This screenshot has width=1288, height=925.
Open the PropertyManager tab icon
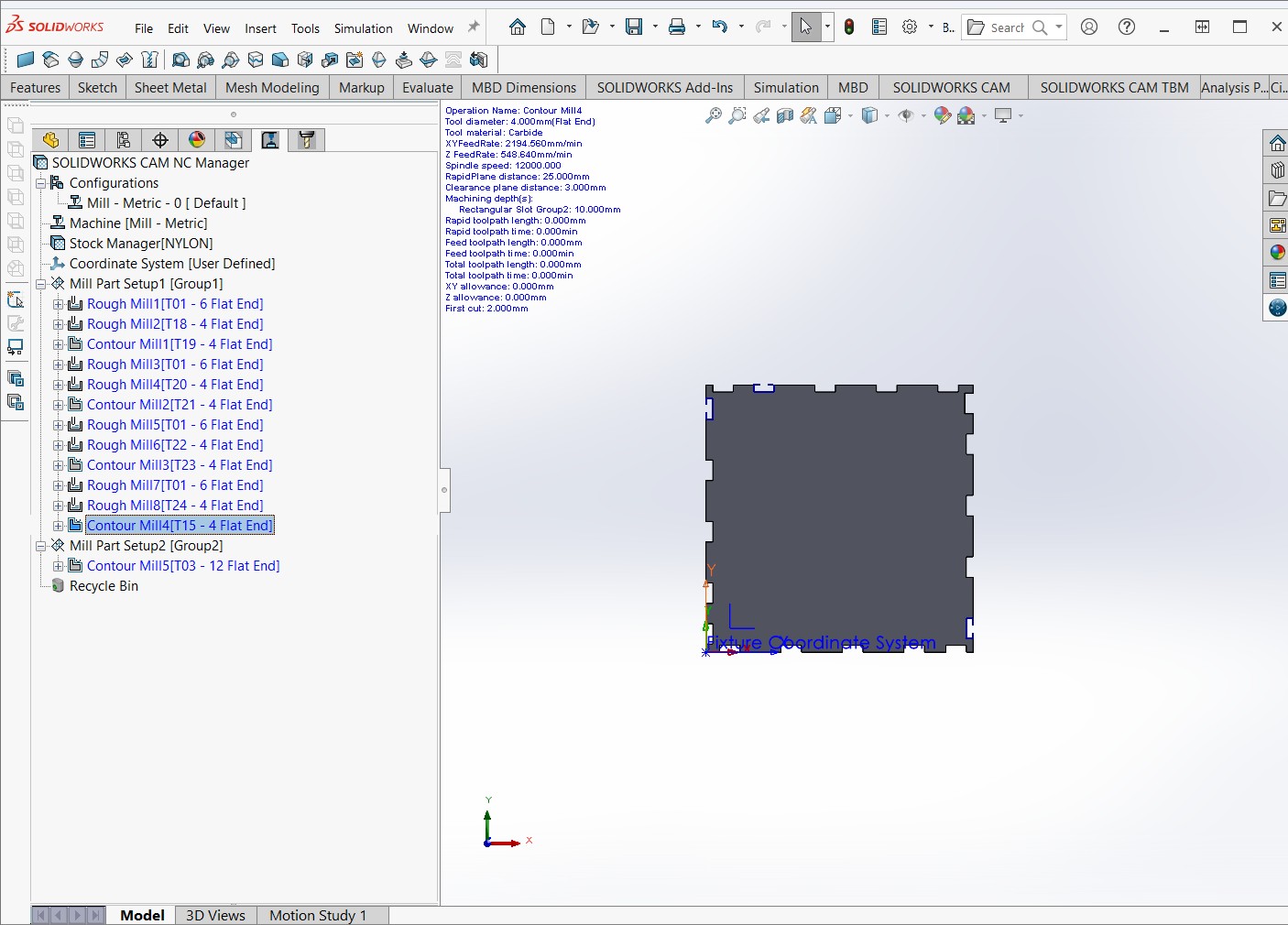click(x=87, y=140)
